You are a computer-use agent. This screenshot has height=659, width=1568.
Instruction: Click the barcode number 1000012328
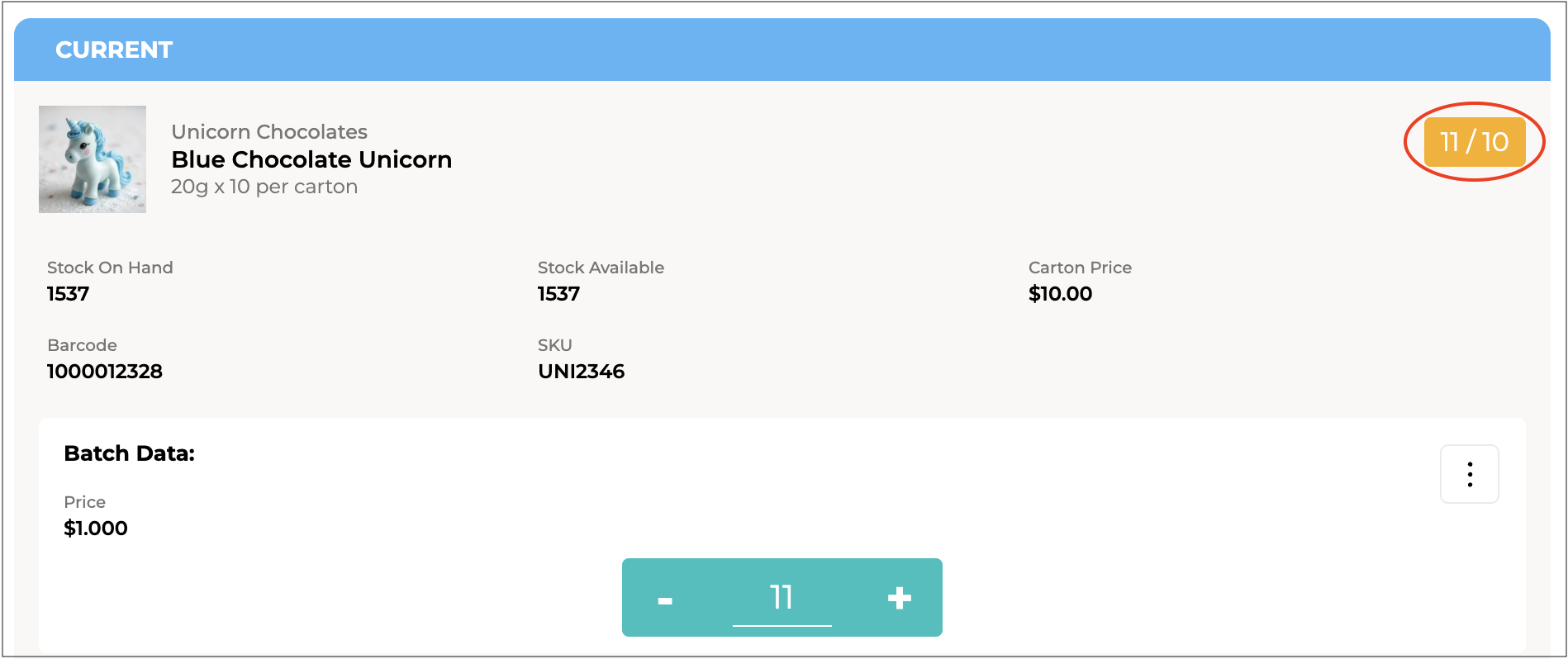click(105, 372)
